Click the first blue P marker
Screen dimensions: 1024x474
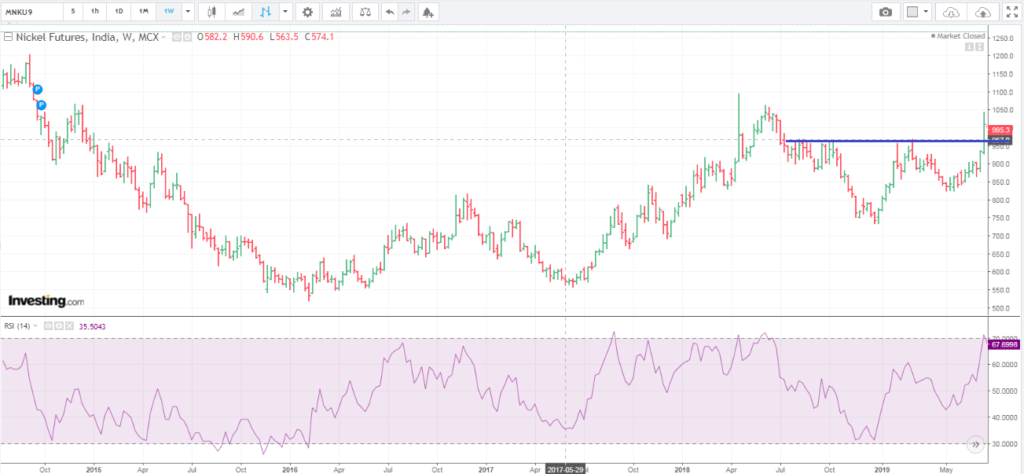click(x=37, y=89)
